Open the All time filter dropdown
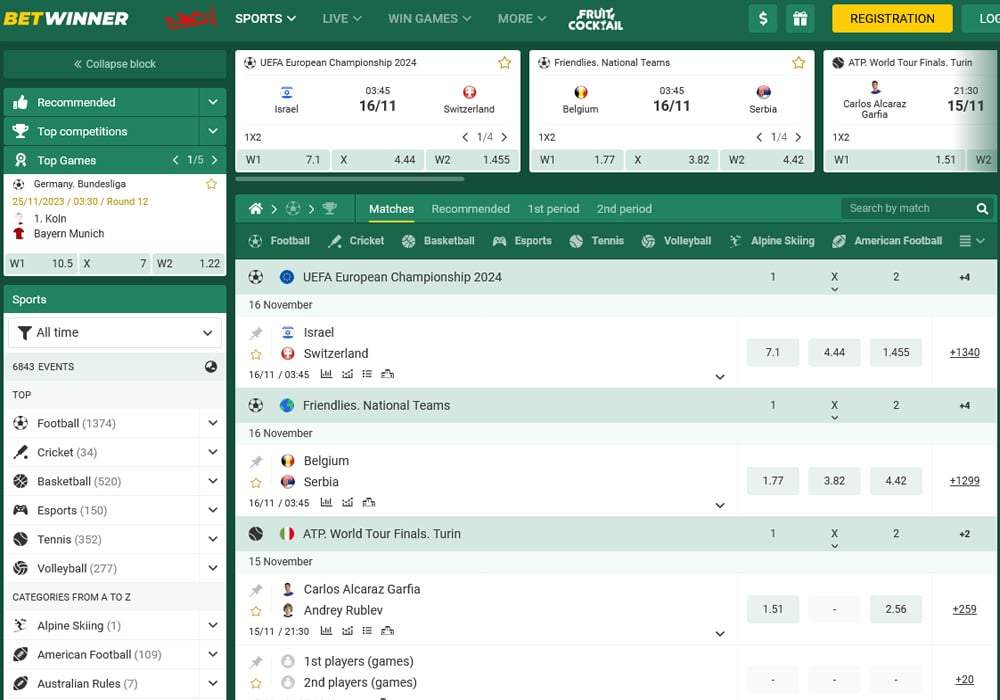1000x700 pixels. tap(115, 333)
